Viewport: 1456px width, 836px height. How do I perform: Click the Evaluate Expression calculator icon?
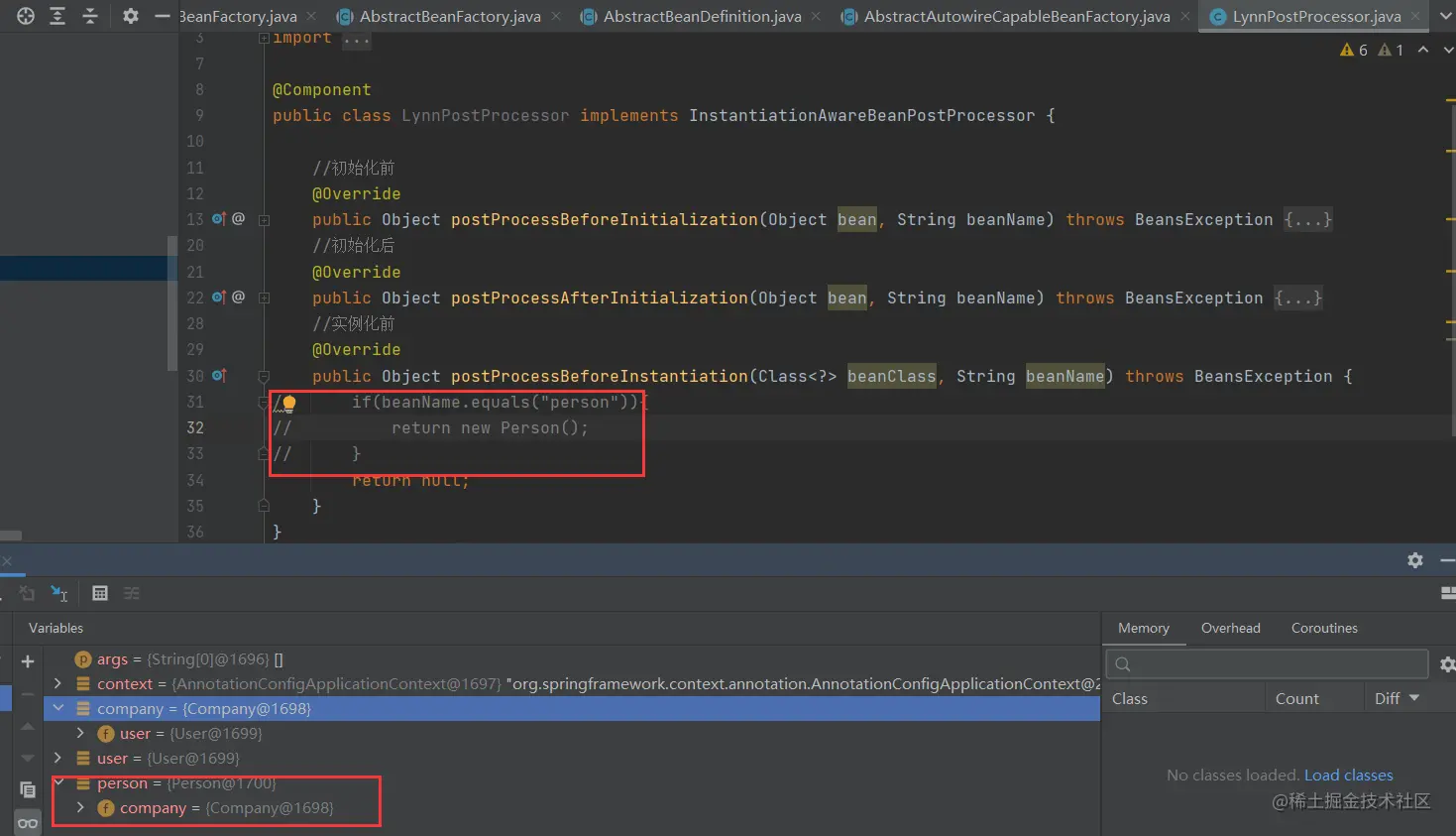[x=100, y=593]
